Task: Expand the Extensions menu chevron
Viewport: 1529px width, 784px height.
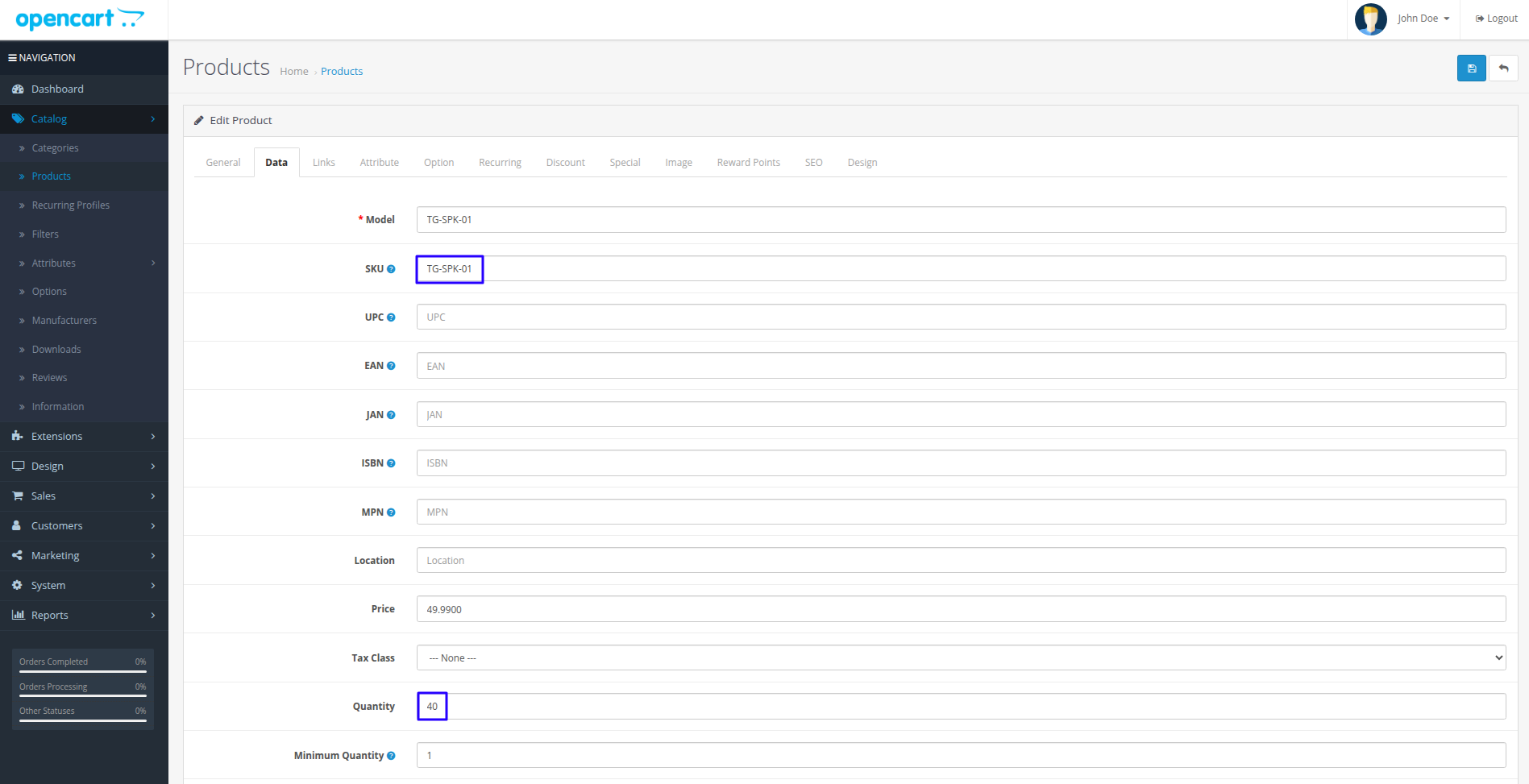Action: (x=153, y=437)
